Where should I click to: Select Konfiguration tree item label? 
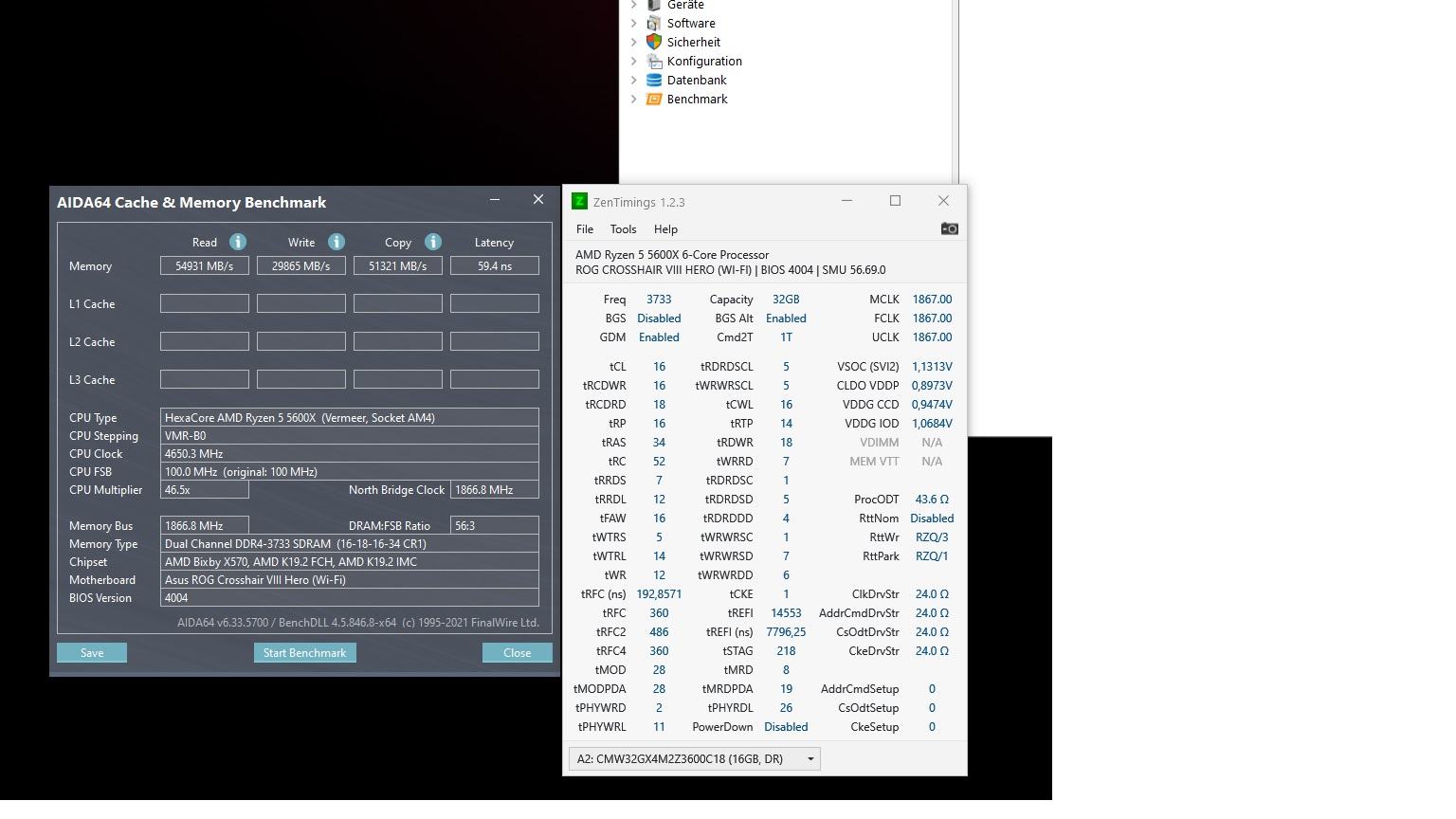pos(704,61)
